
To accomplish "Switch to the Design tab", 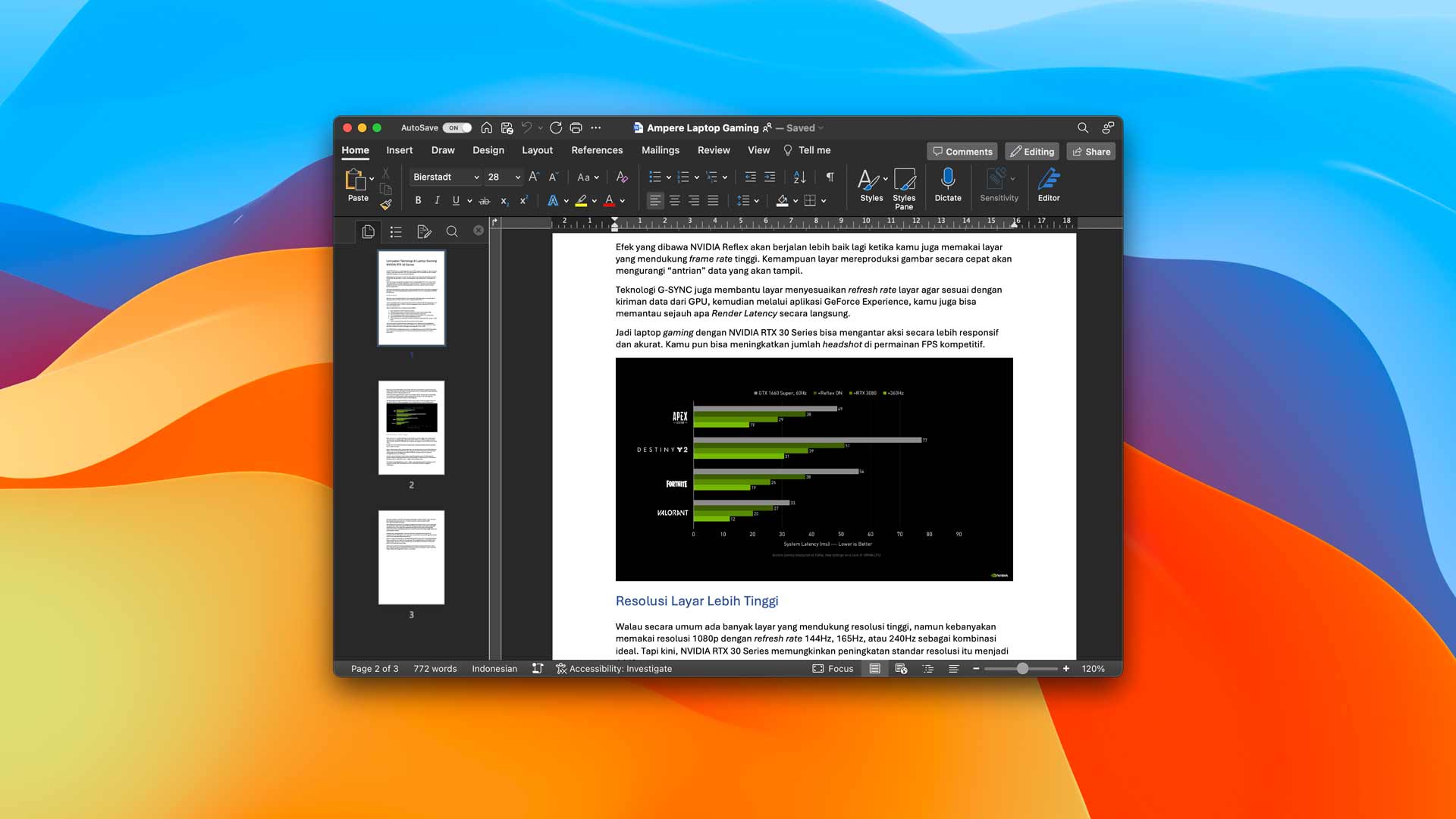I will [488, 150].
